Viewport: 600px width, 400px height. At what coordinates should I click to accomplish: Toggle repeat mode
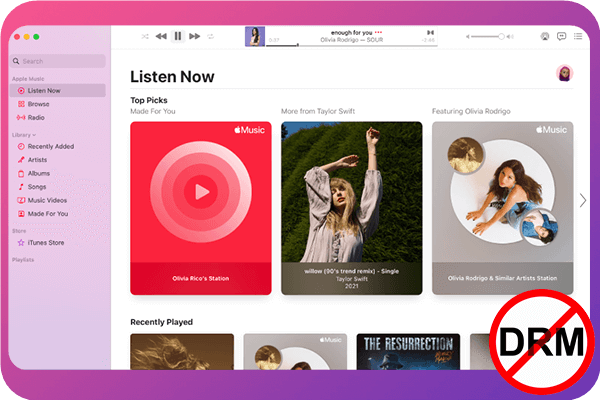(210, 37)
